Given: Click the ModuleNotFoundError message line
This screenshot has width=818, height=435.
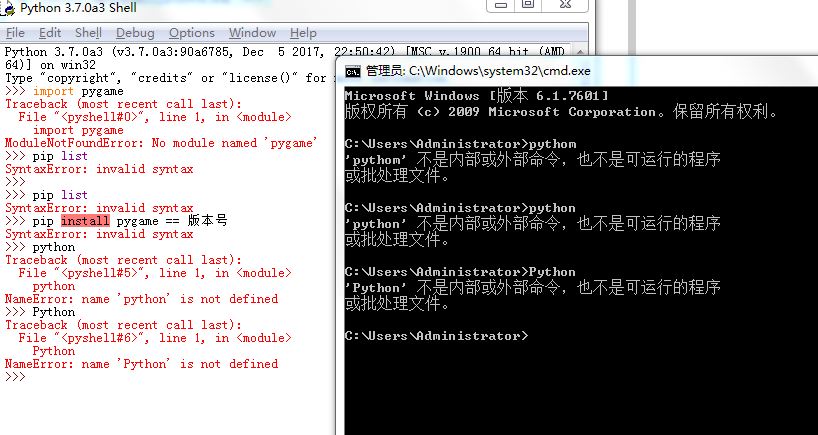Looking at the screenshot, I should pos(160,143).
